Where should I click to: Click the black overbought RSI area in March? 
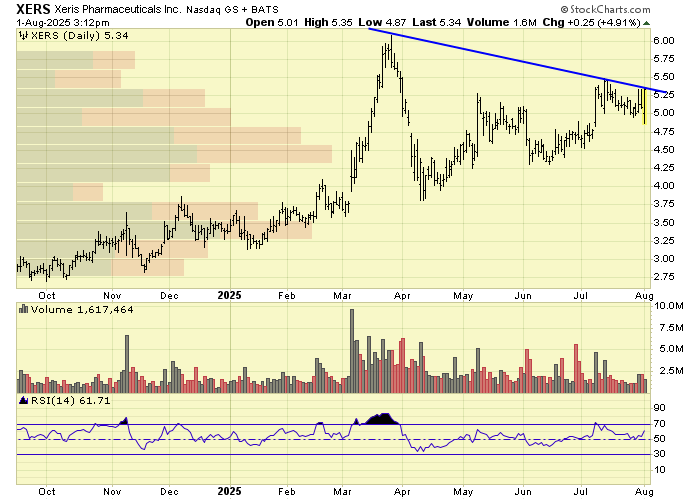pos(382,419)
